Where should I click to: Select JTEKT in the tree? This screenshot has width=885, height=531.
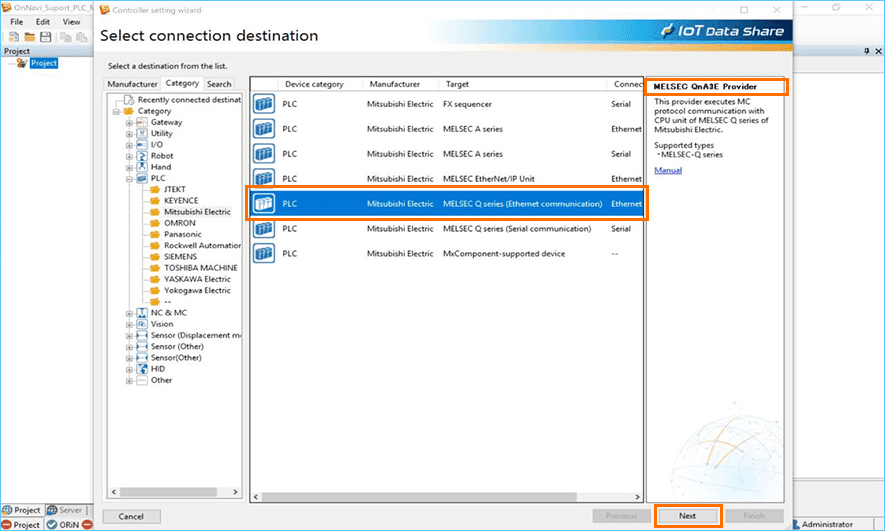(174, 189)
